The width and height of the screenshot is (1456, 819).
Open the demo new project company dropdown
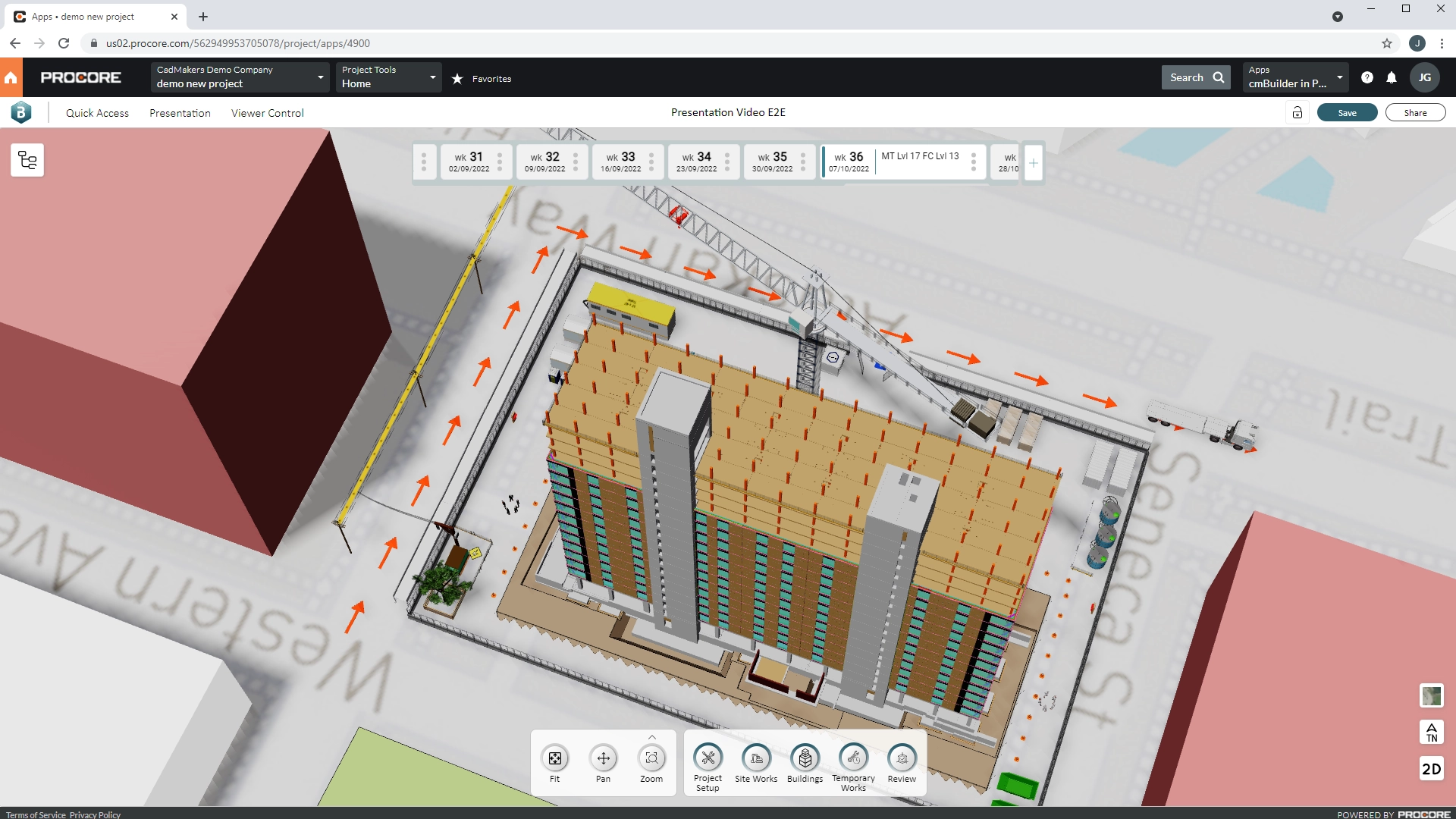coord(319,77)
